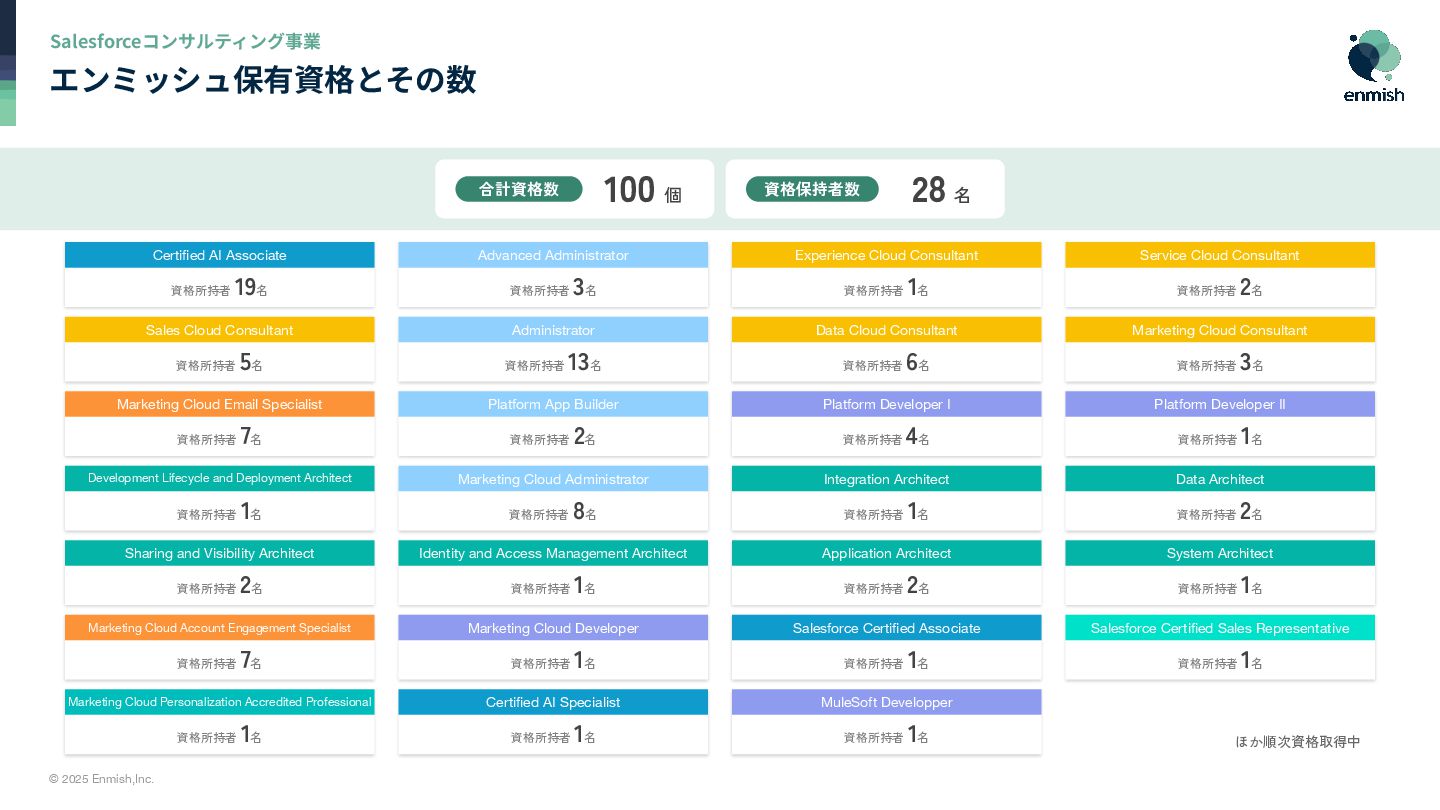Click the Salesforceコンサルティング事業 subtitle
1440x810 pixels.
tap(185, 41)
